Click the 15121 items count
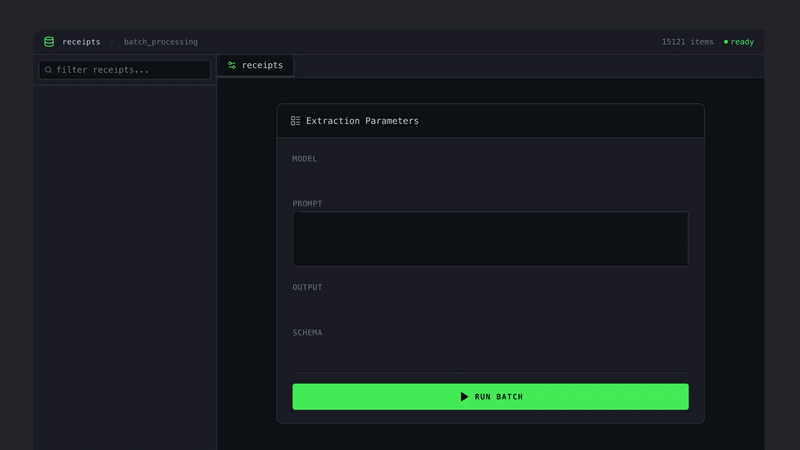The image size is (800, 450). (x=687, y=42)
